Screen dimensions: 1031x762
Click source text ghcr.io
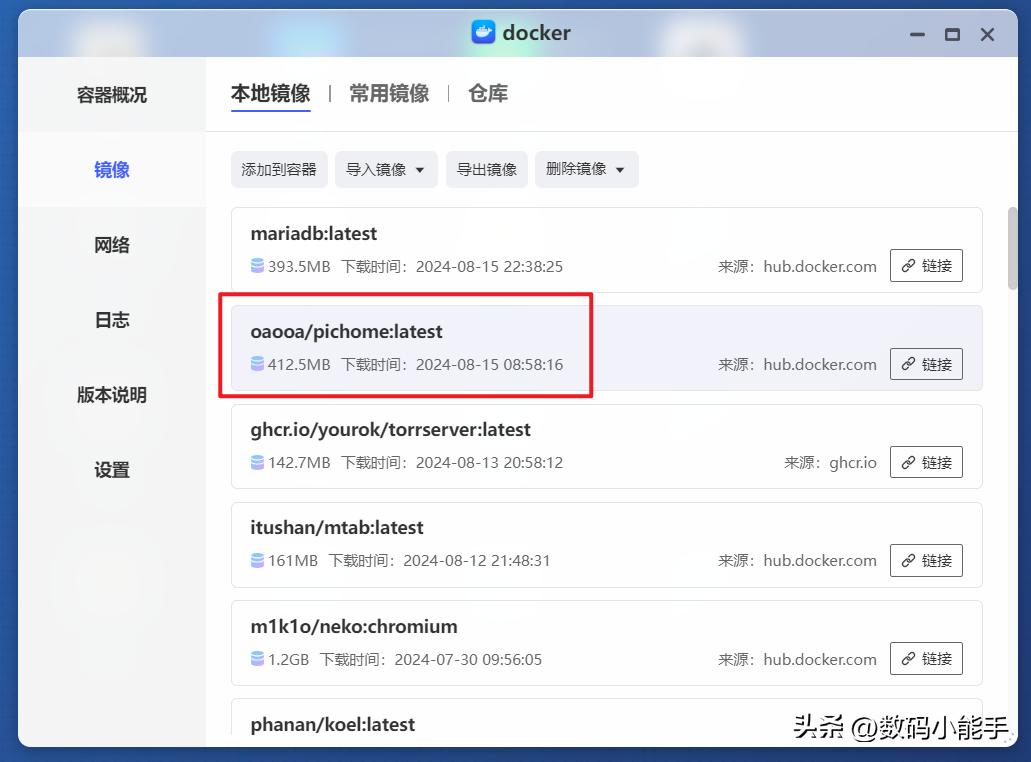[x=853, y=462]
